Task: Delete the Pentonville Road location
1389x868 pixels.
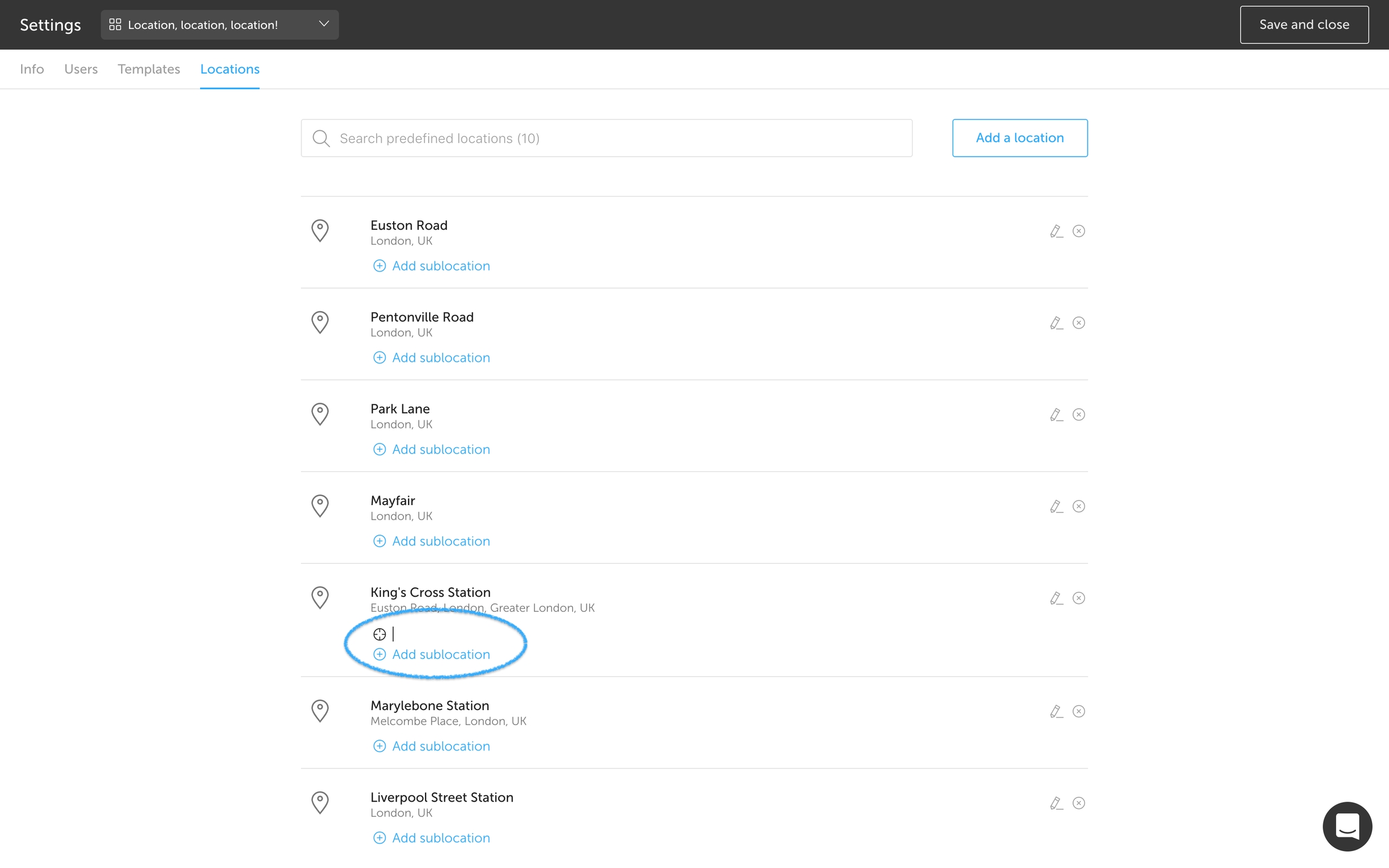Action: coord(1079,323)
